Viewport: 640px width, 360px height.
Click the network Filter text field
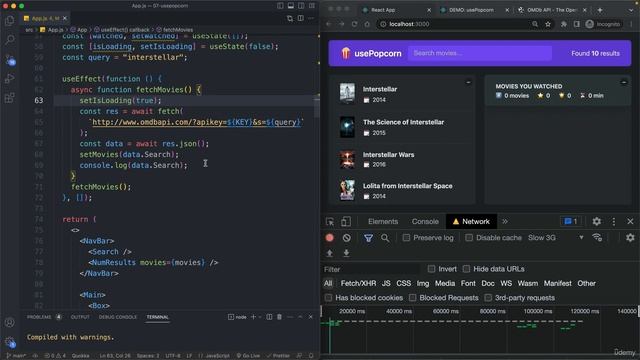pyautogui.click(x=371, y=269)
